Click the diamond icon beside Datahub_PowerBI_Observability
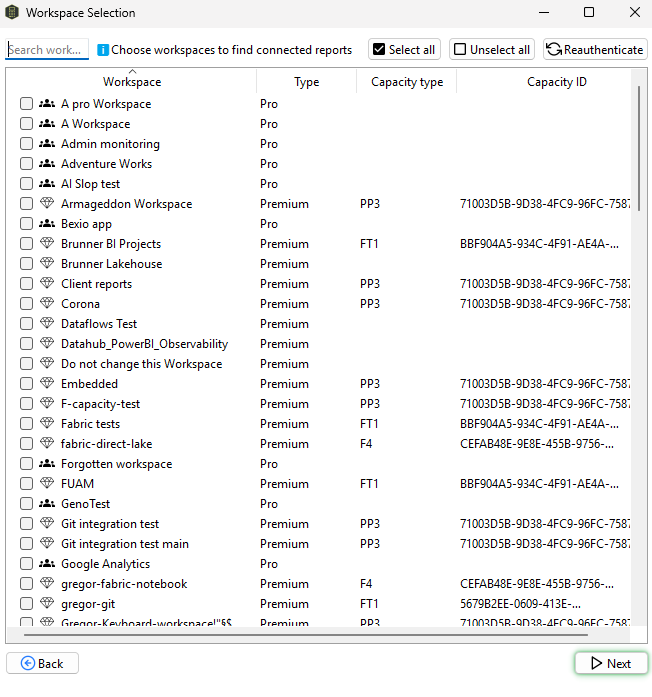Screen dimensions: 652x697 click(x=47, y=343)
